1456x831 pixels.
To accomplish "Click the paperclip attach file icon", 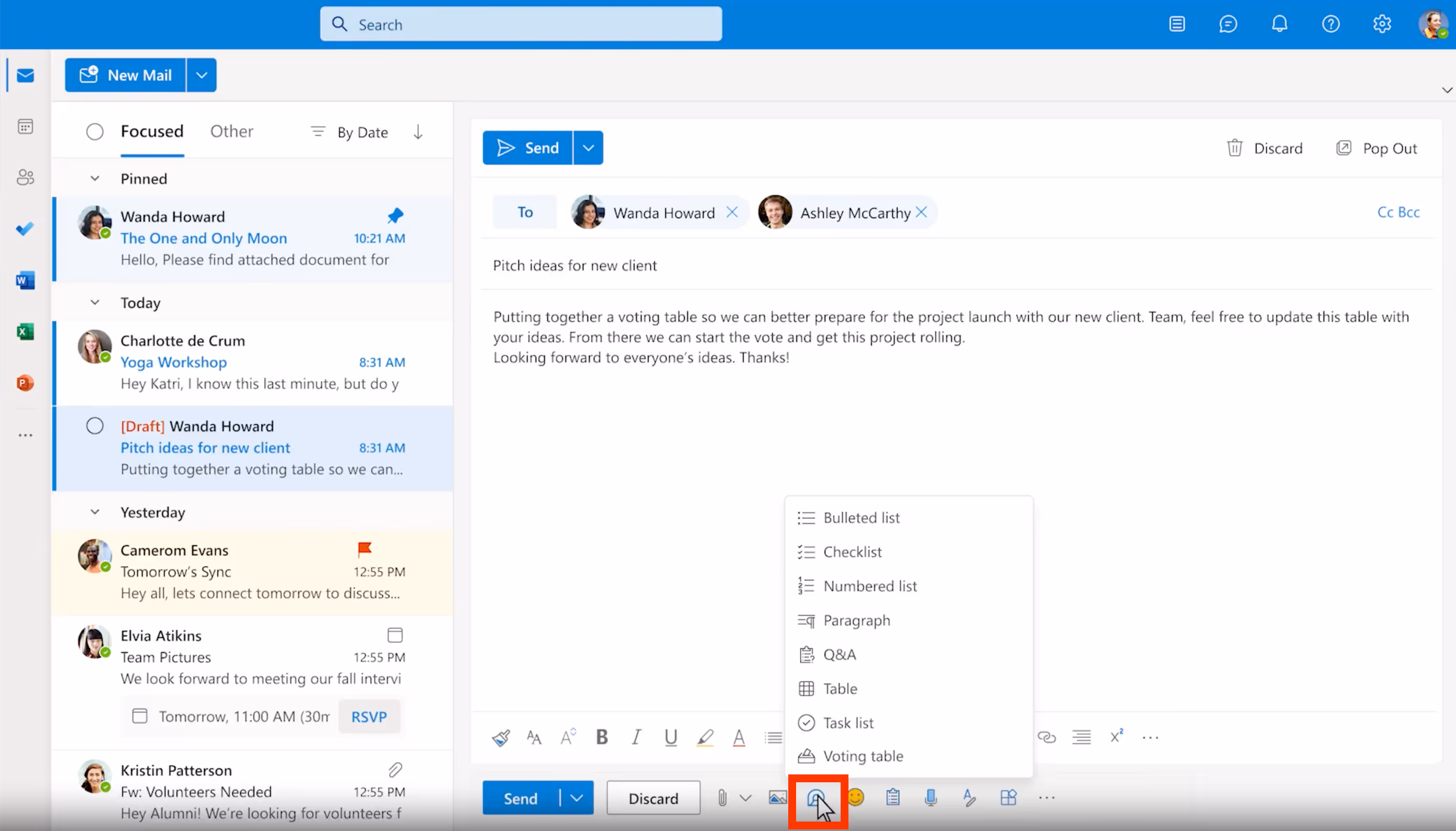I will click(722, 798).
